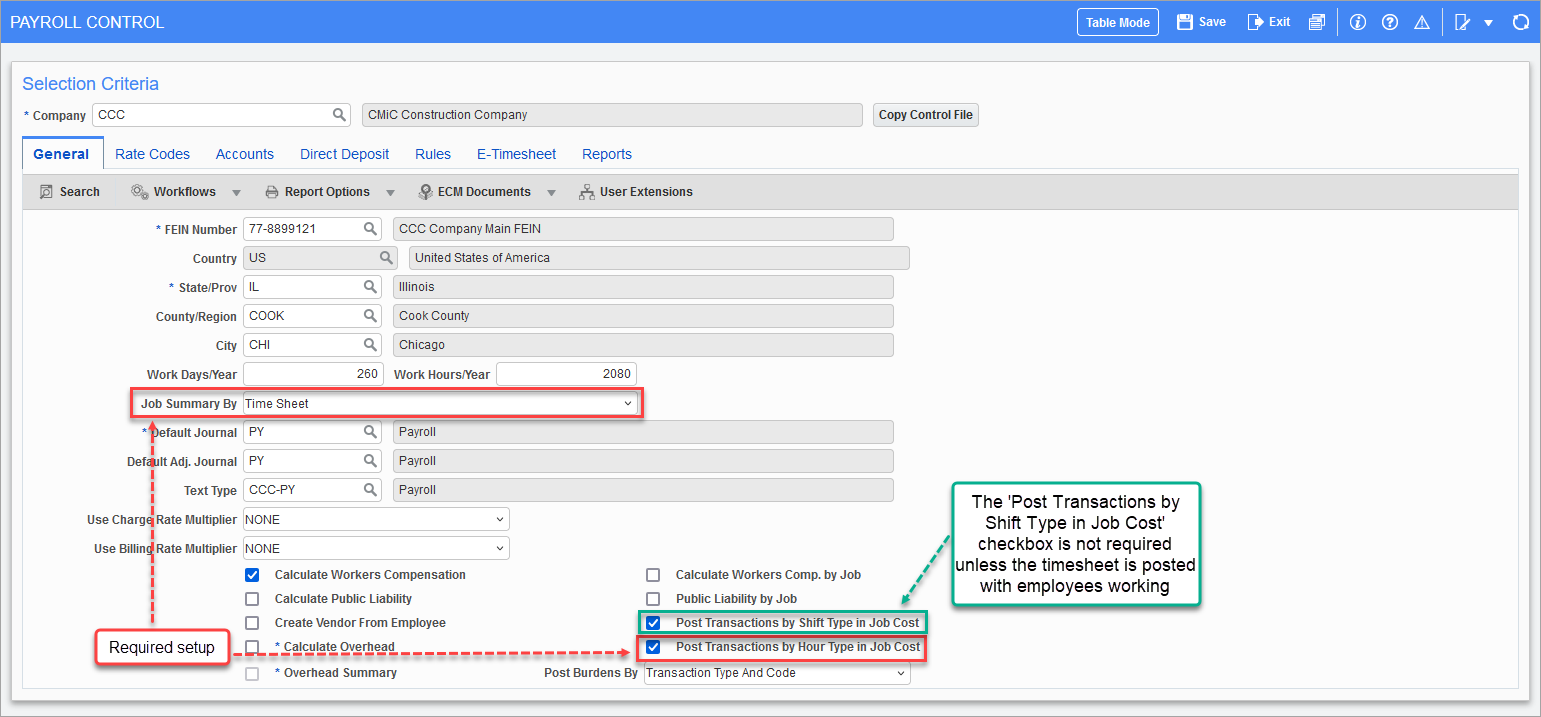Click the Copy Control File button
1541x717 pixels.
pyautogui.click(x=925, y=114)
